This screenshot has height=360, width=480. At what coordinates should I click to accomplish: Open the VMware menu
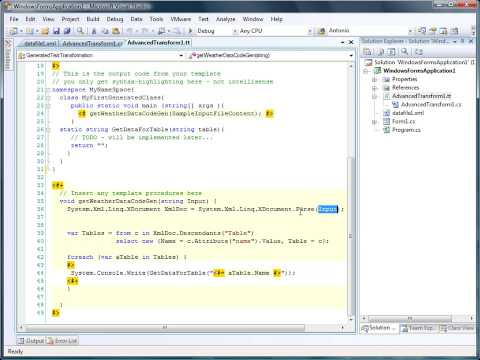[x=181, y=19]
